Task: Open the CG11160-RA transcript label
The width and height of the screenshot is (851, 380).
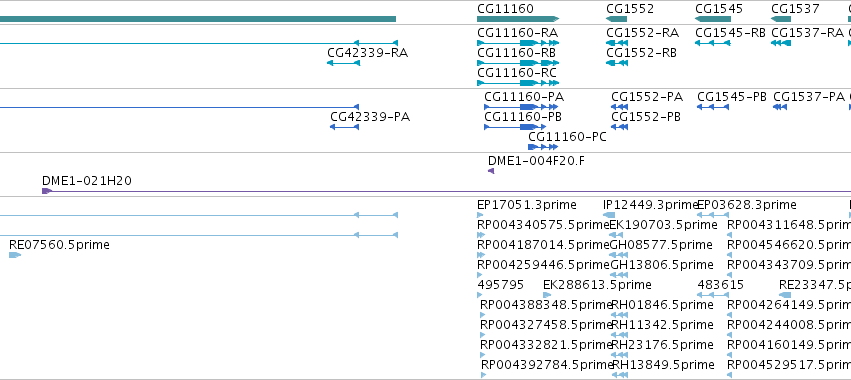Action: (517, 33)
